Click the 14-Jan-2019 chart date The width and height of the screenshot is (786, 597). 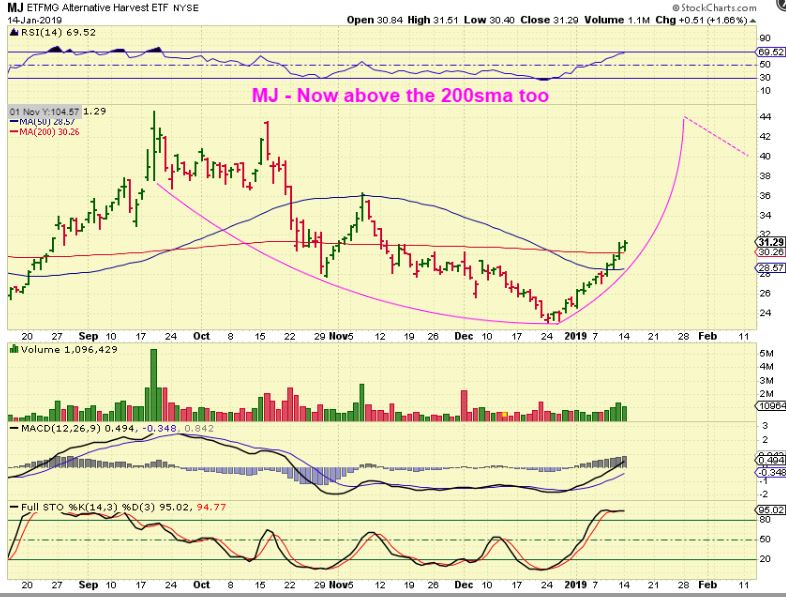click(35, 20)
